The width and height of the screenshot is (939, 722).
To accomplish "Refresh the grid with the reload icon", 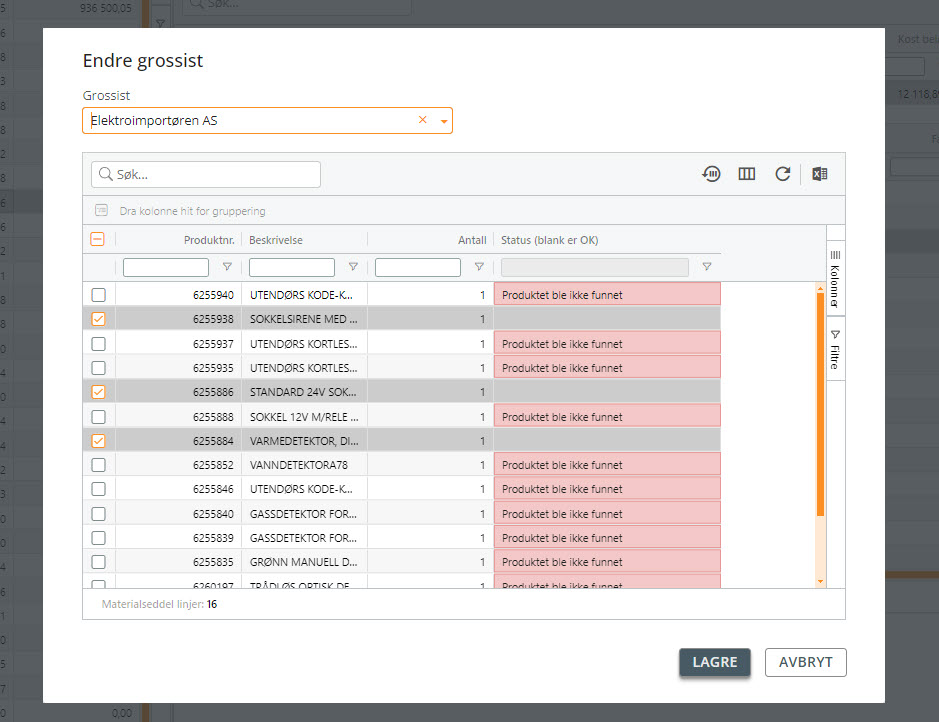I will pos(782,174).
